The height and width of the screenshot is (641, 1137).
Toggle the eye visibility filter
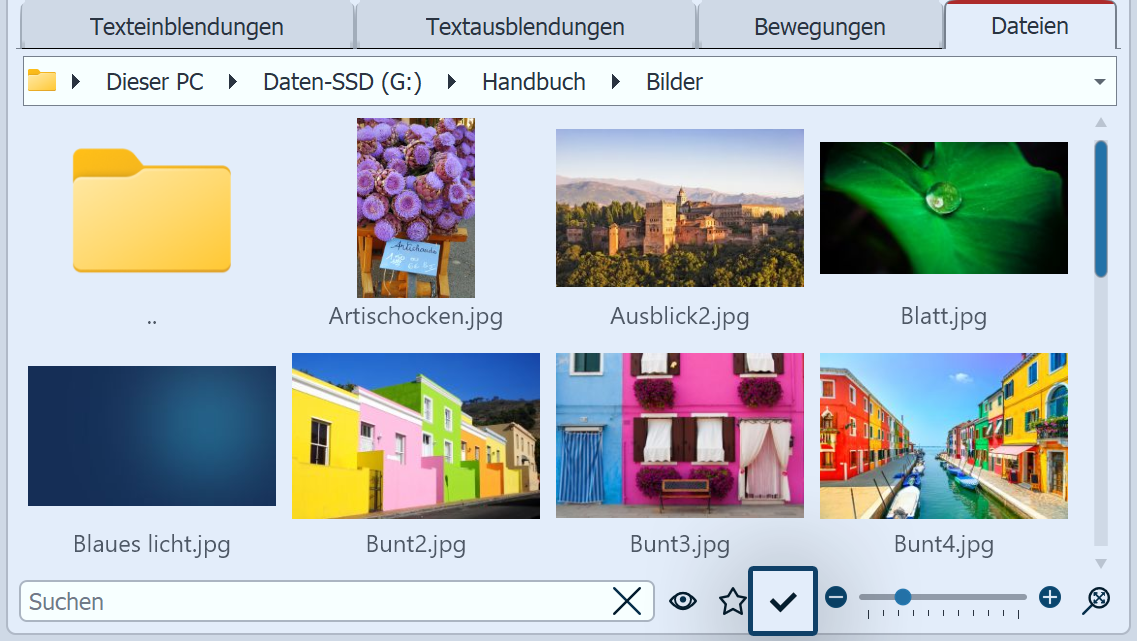683,600
